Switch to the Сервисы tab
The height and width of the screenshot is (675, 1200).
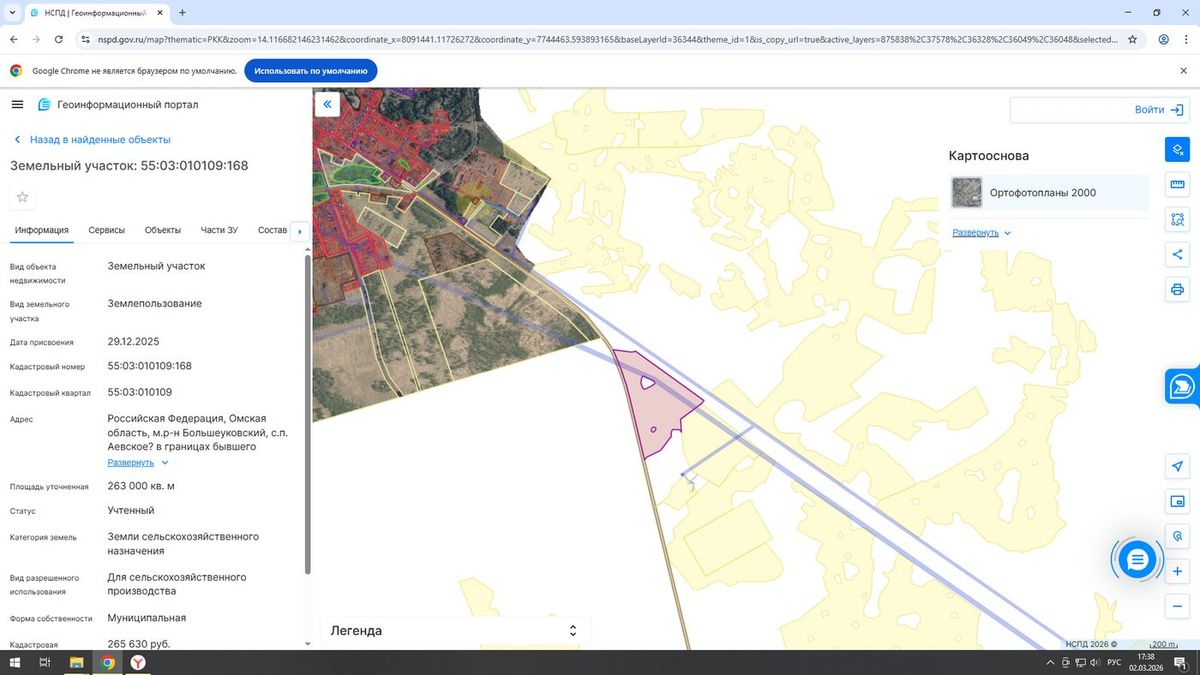pos(107,230)
